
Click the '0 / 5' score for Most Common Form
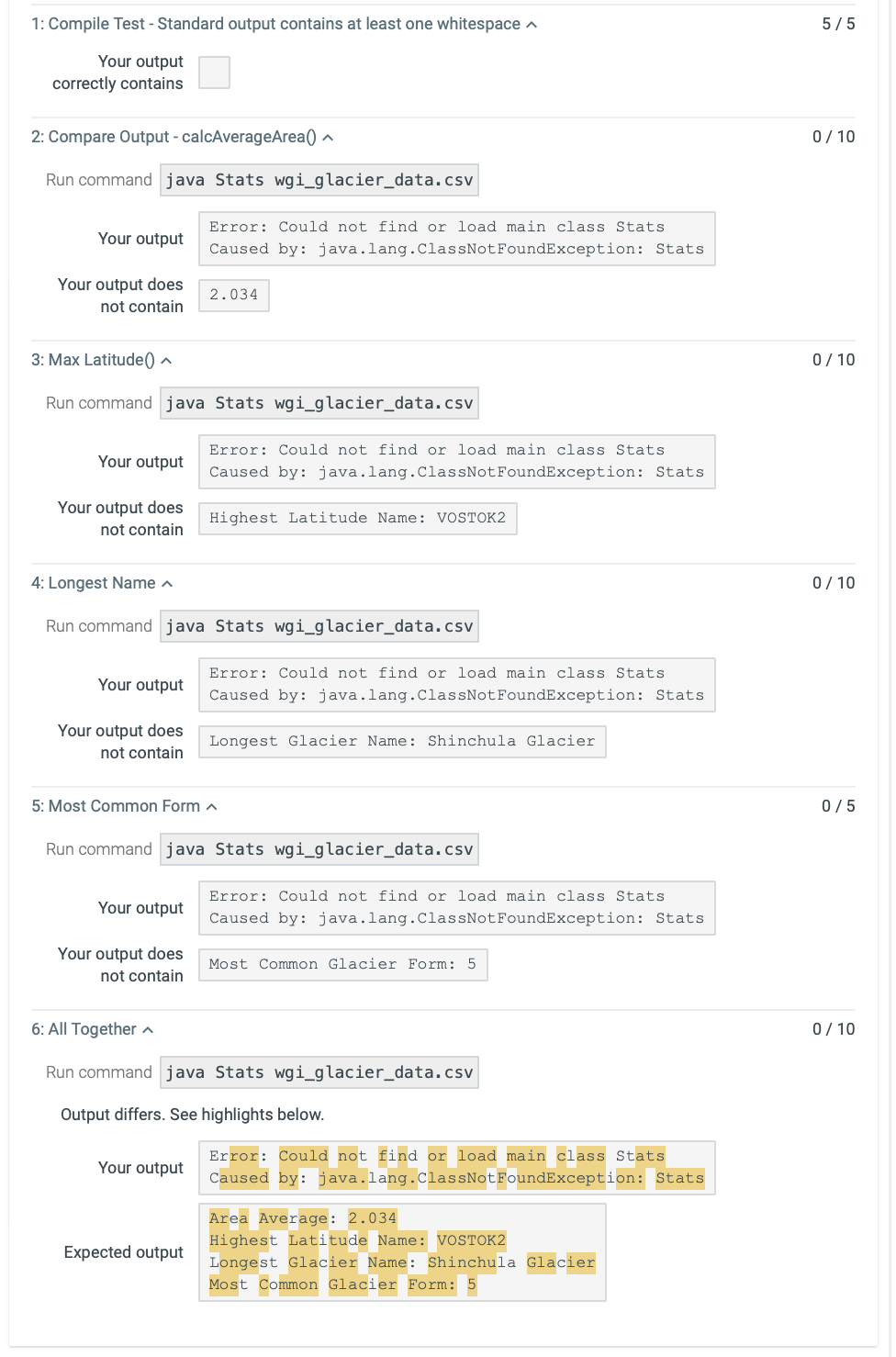[x=838, y=806]
